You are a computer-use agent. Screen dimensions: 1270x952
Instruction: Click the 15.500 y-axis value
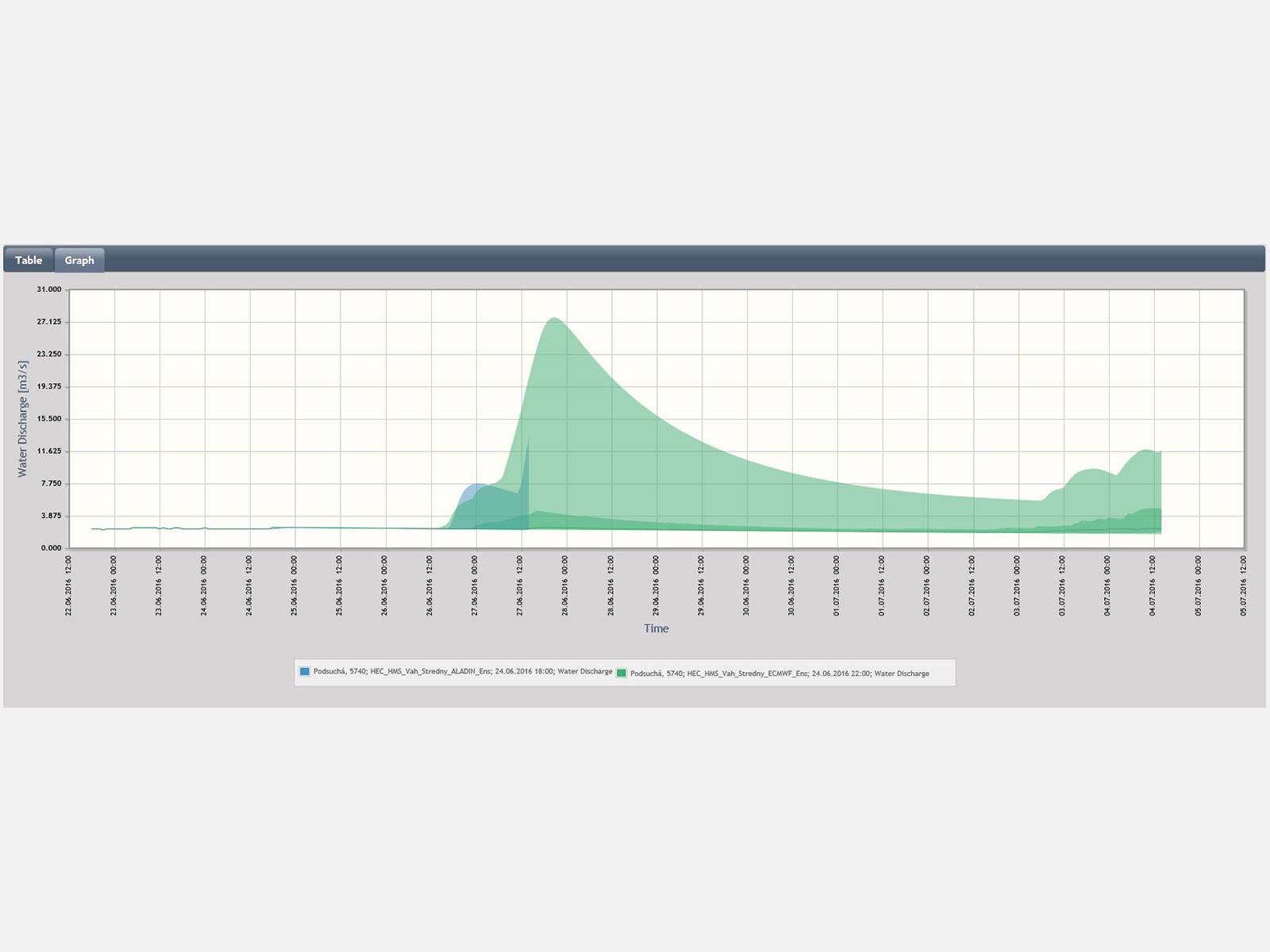pos(48,419)
